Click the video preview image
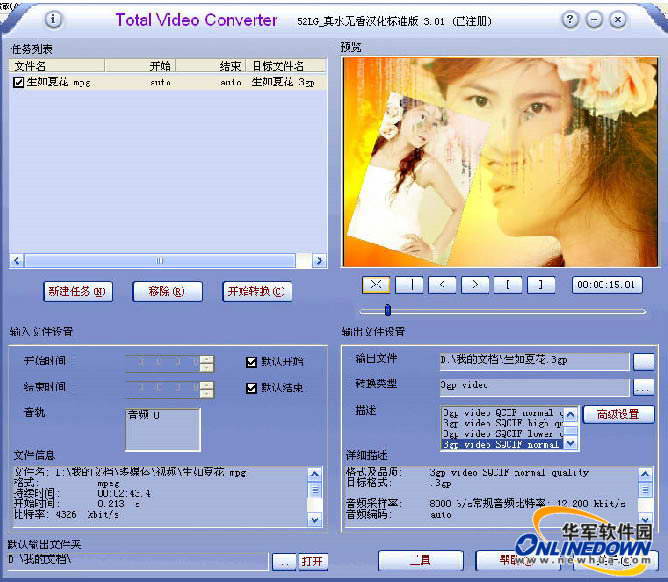Image resolution: width=668 pixels, height=582 pixels. pyautogui.click(x=501, y=162)
